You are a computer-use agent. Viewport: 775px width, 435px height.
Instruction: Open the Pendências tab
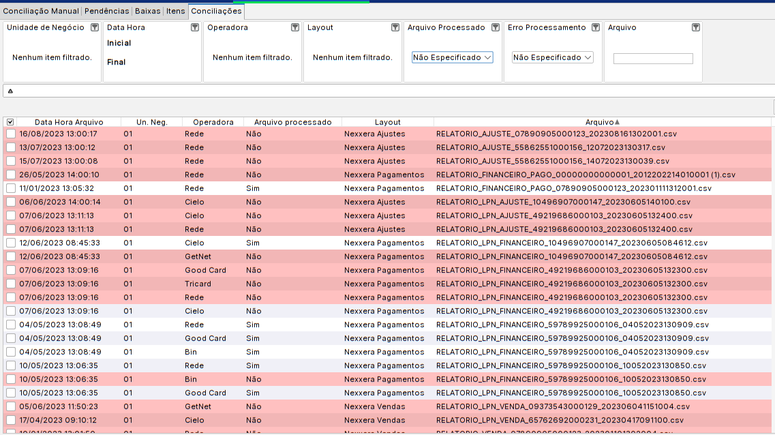[107, 11]
